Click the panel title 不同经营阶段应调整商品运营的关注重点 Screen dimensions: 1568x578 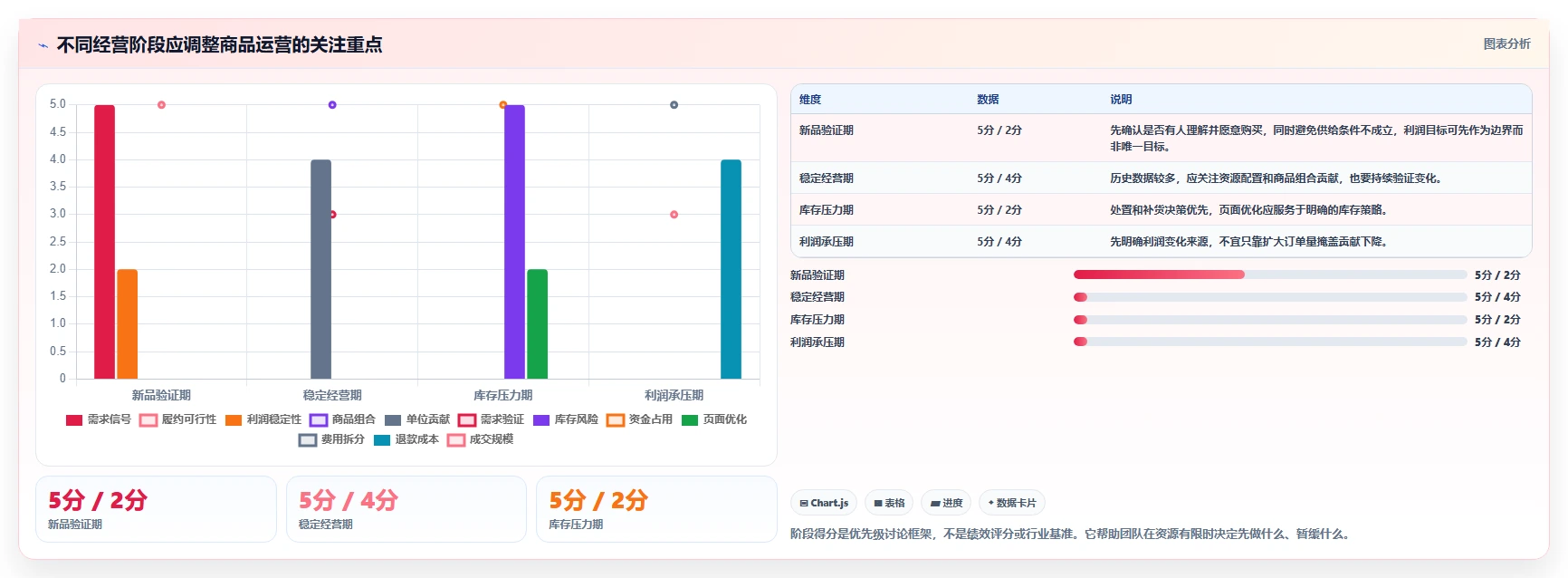tap(220, 44)
